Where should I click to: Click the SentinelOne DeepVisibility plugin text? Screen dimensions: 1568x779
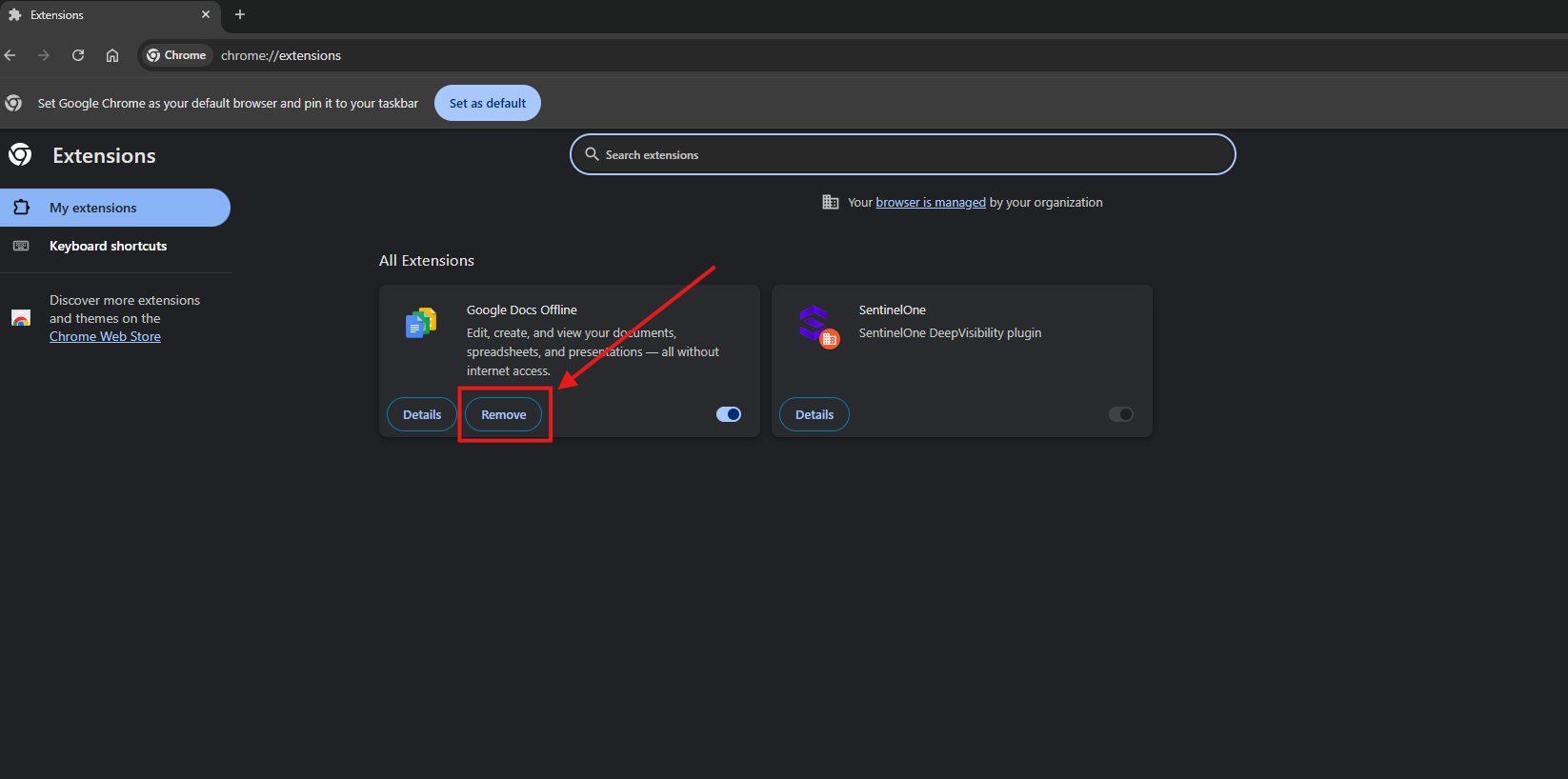950,333
